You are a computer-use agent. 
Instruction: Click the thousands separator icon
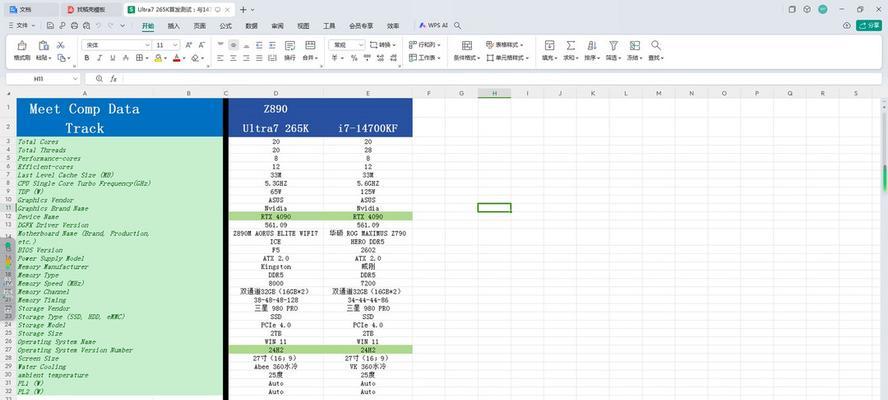[367, 58]
